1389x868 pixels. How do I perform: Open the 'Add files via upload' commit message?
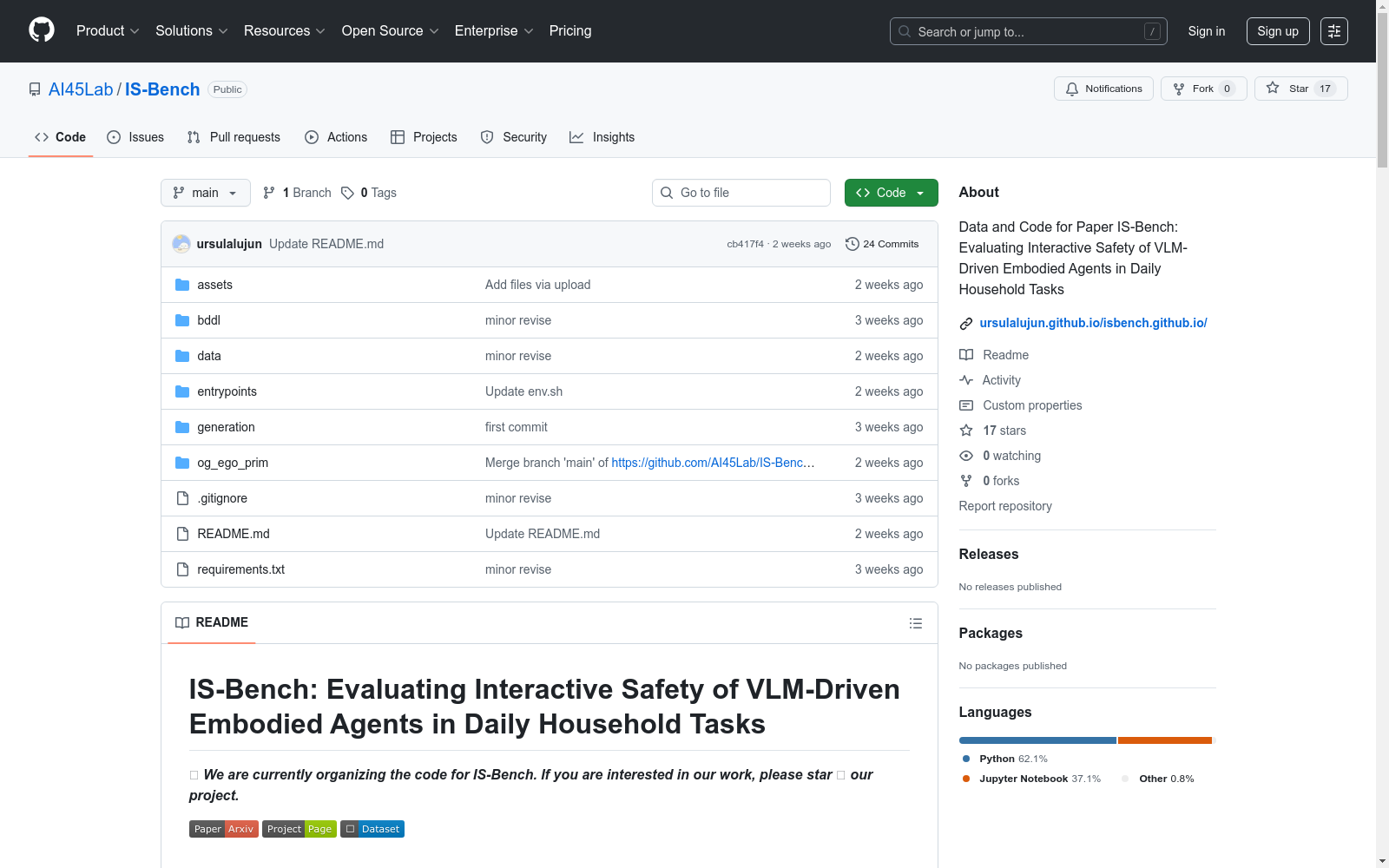click(x=537, y=285)
